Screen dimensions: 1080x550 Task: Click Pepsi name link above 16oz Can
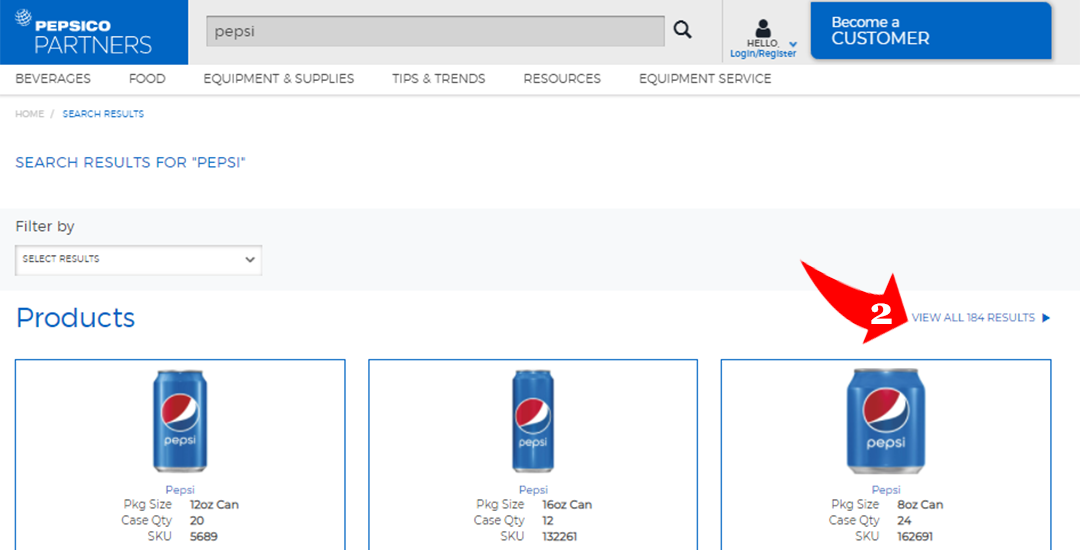[x=533, y=490]
